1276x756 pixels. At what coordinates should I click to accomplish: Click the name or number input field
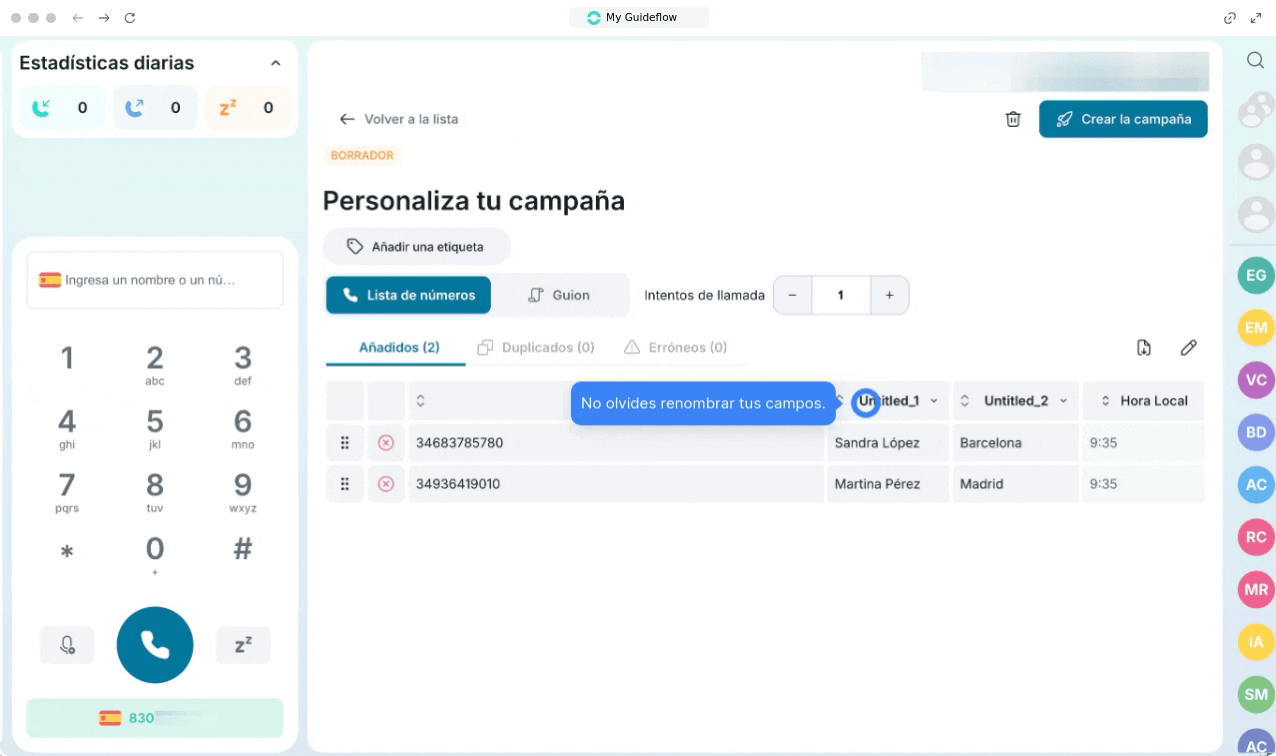click(155, 280)
